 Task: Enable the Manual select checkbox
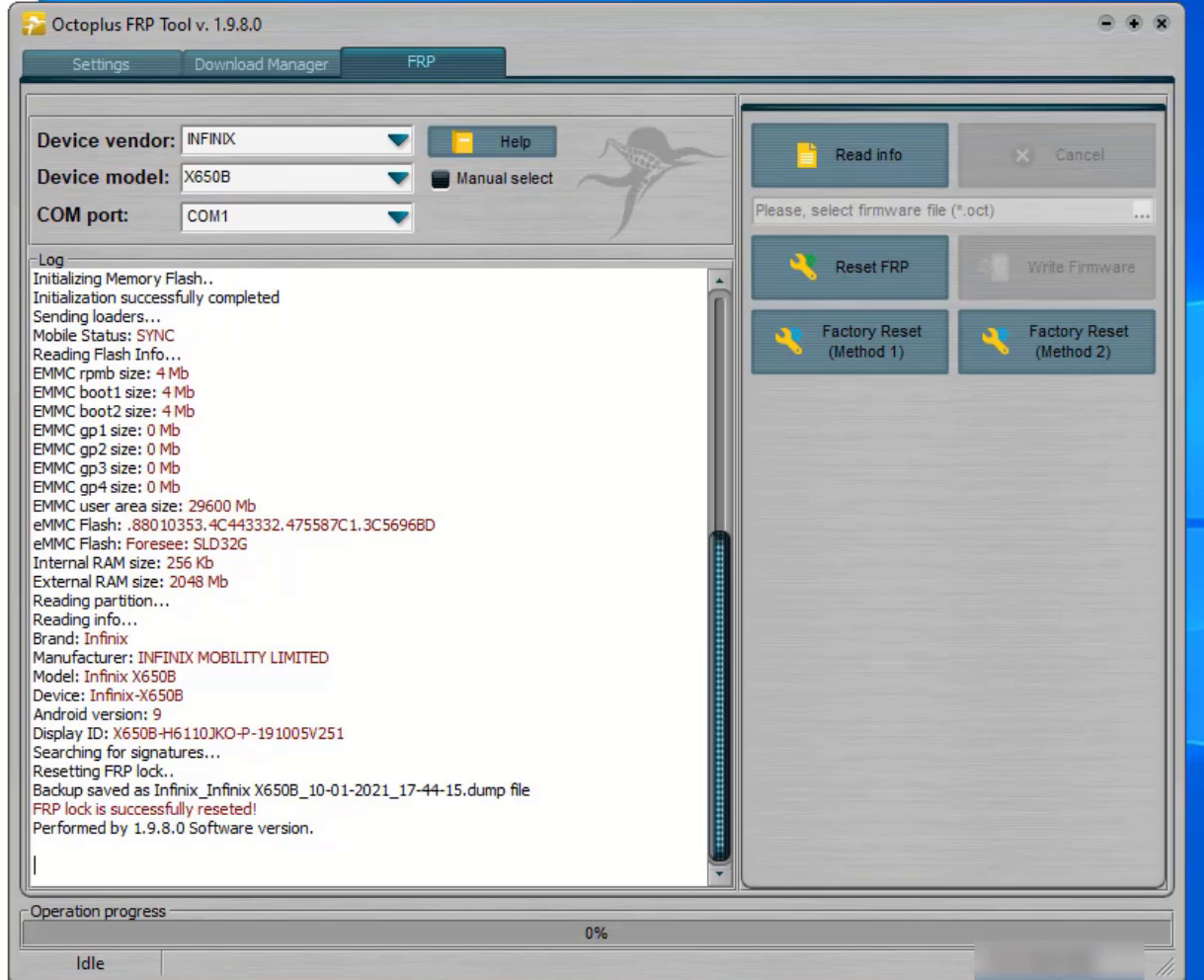point(441,180)
